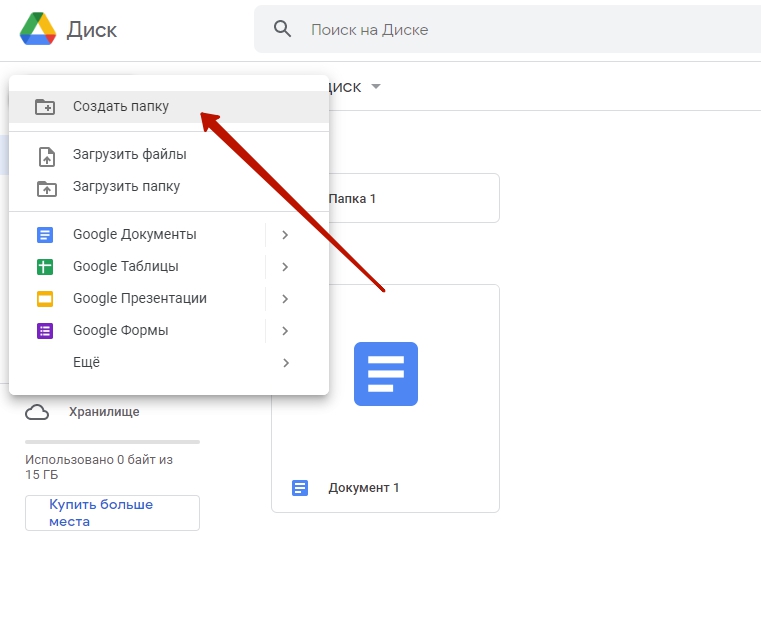This screenshot has width=761, height=631.
Task: Expand the Google Таблицы submenu arrow
Action: pyautogui.click(x=285, y=267)
